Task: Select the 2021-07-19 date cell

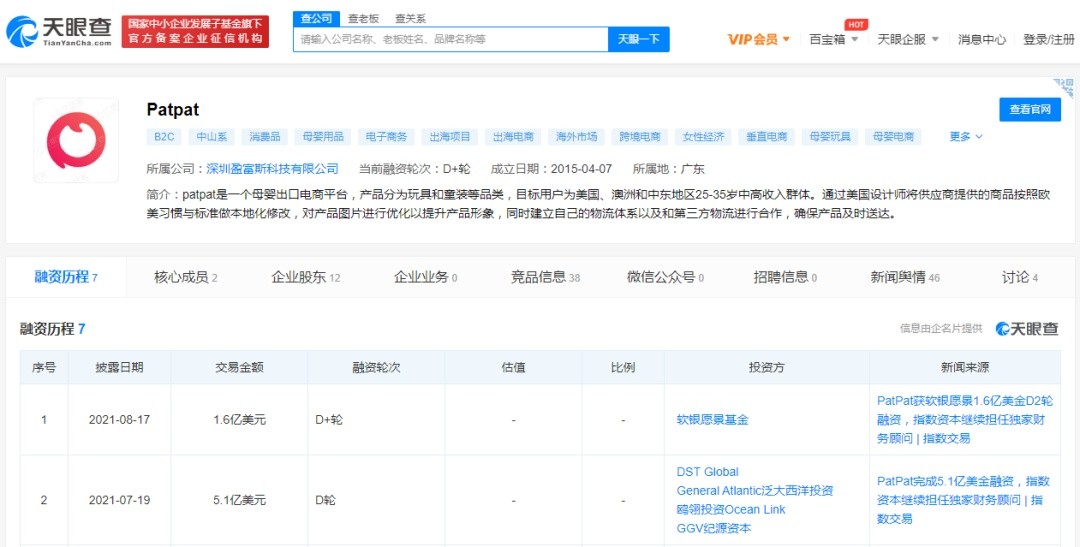Action: pos(119,500)
